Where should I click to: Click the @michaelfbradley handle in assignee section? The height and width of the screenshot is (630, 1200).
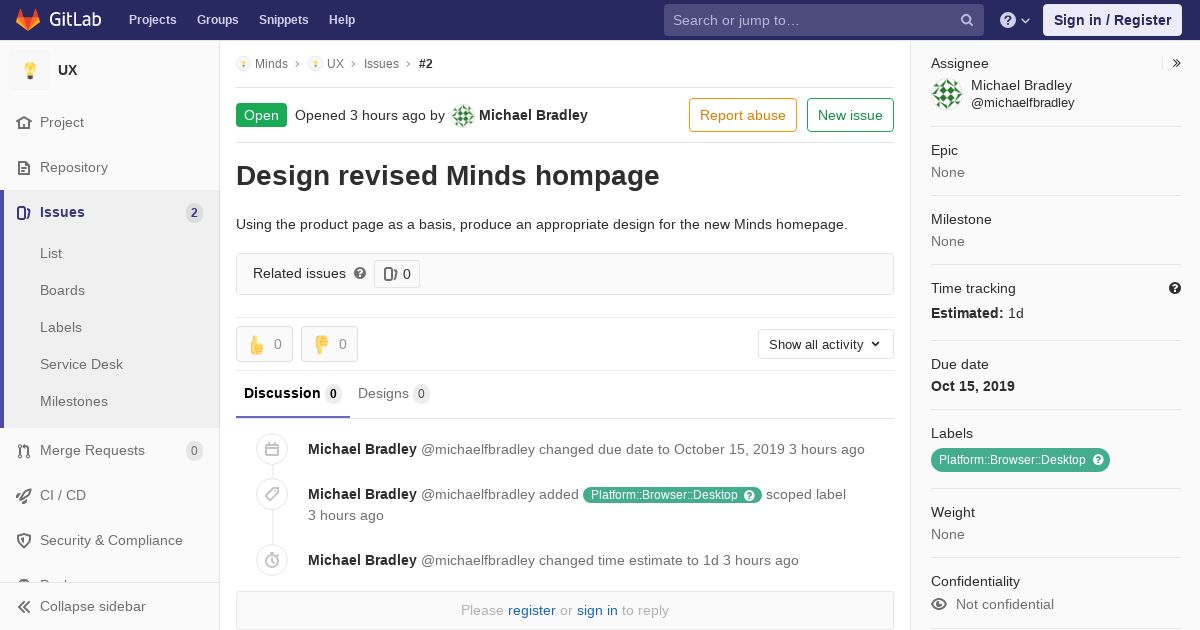[x=1023, y=103]
